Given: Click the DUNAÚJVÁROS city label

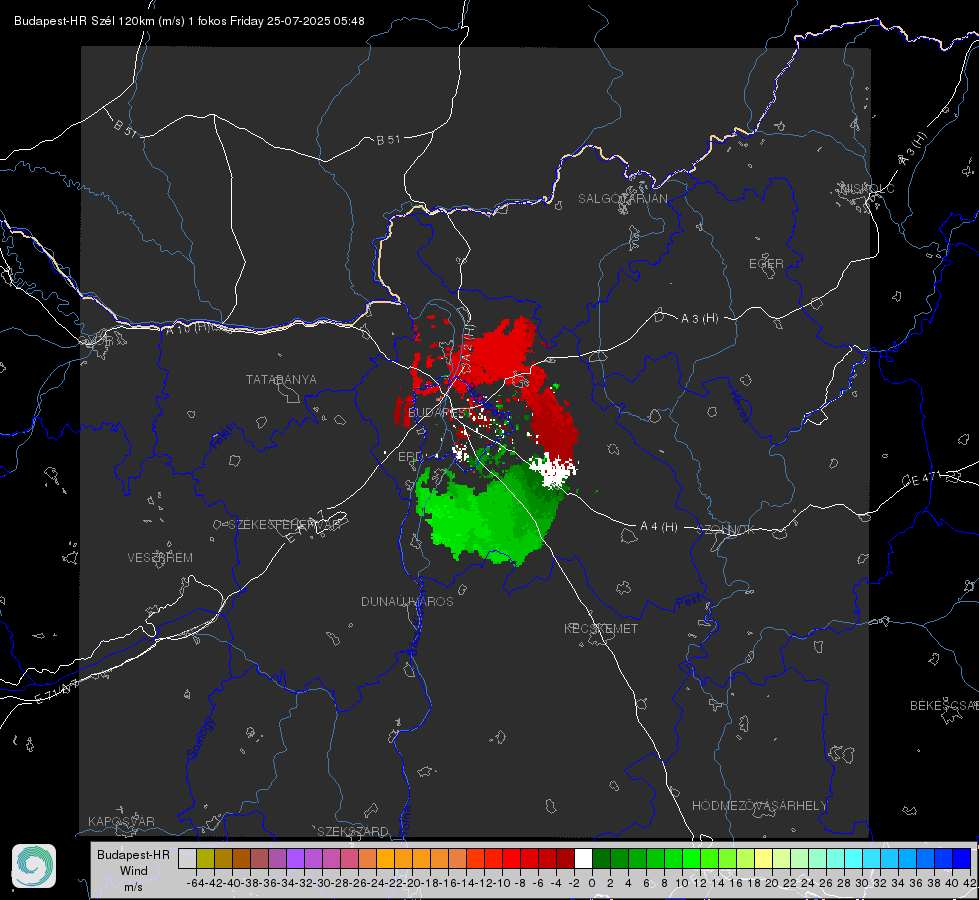Looking at the screenshot, I should pyautogui.click(x=407, y=601).
